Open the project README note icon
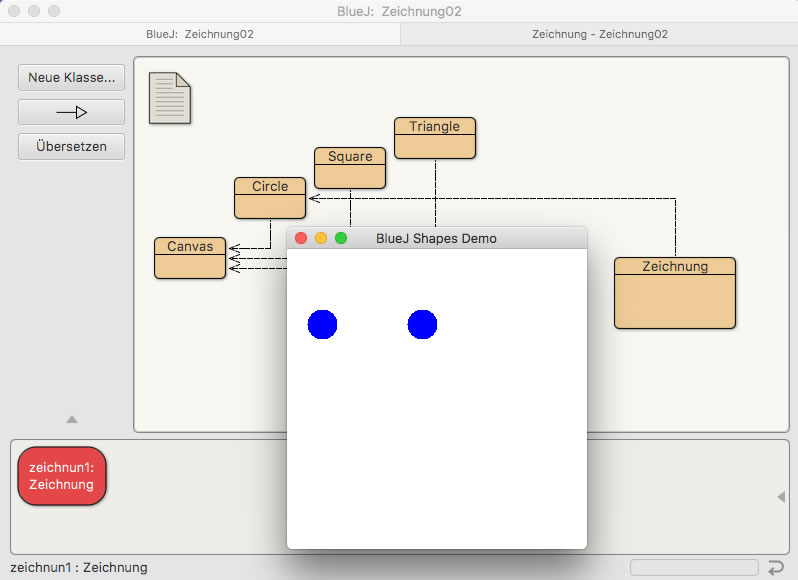Viewport: 798px width, 580px height. pos(169,98)
